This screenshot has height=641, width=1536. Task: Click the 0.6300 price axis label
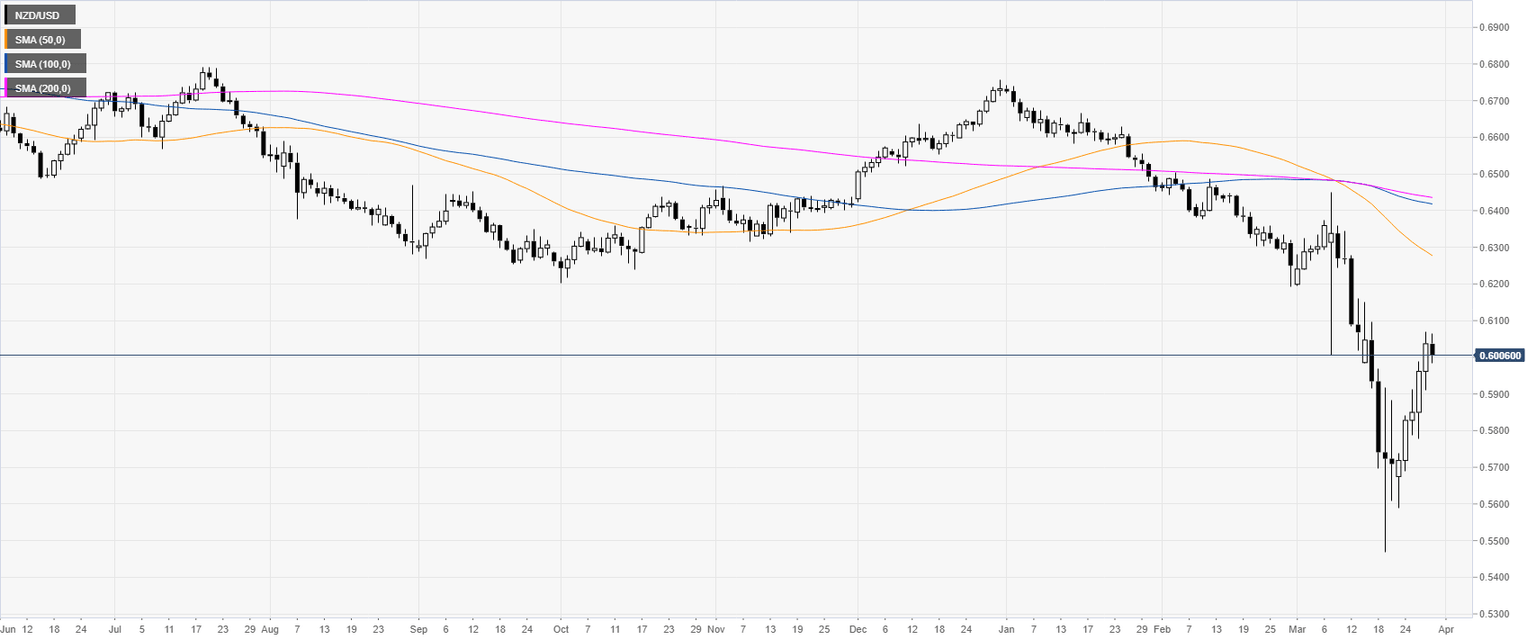[x=1495, y=248]
